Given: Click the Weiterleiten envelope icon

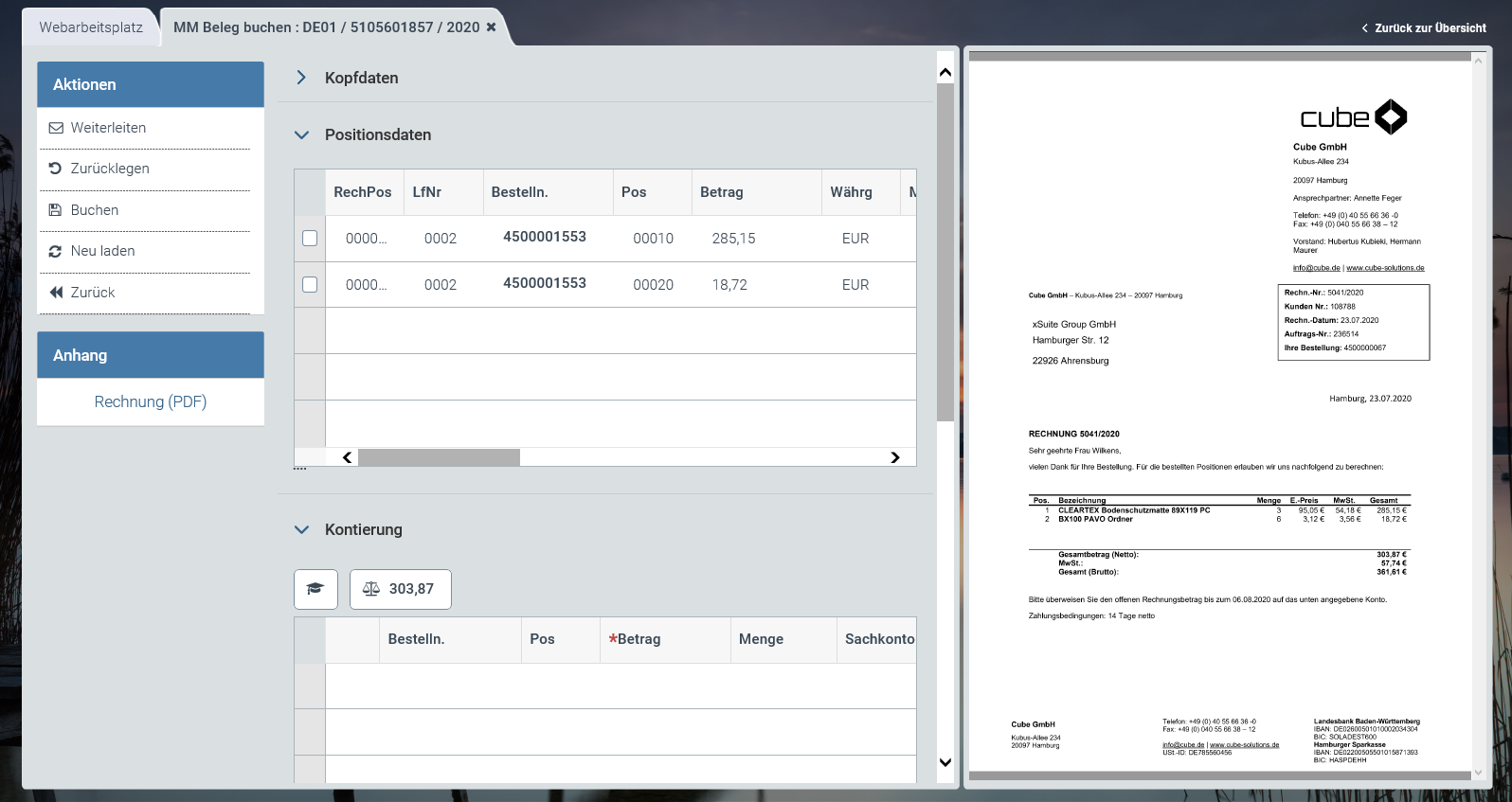Looking at the screenshot, I should pyautogui.click(x=56, y=128).
